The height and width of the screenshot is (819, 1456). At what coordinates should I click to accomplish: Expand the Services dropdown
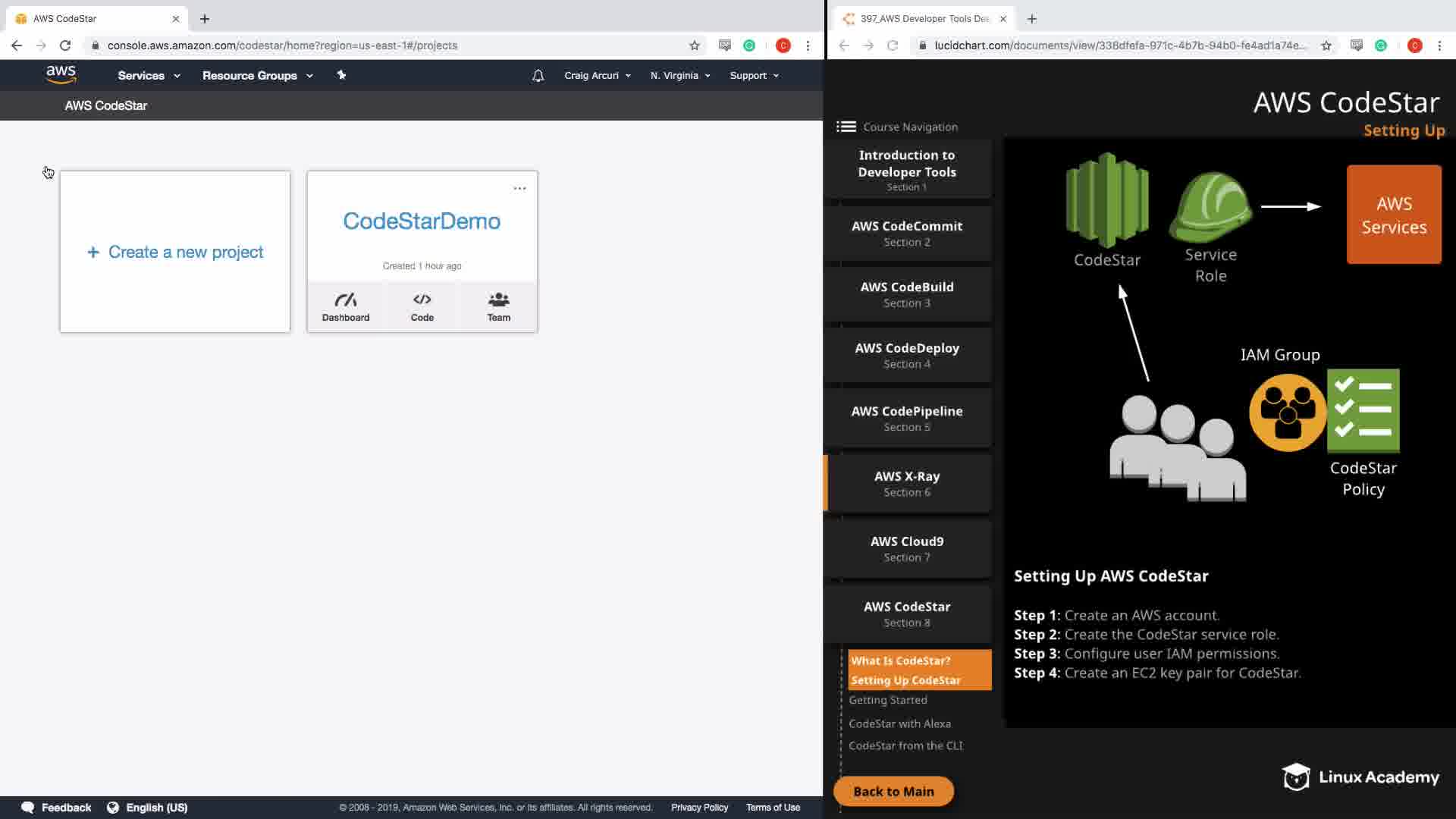[x=149, y=76]
